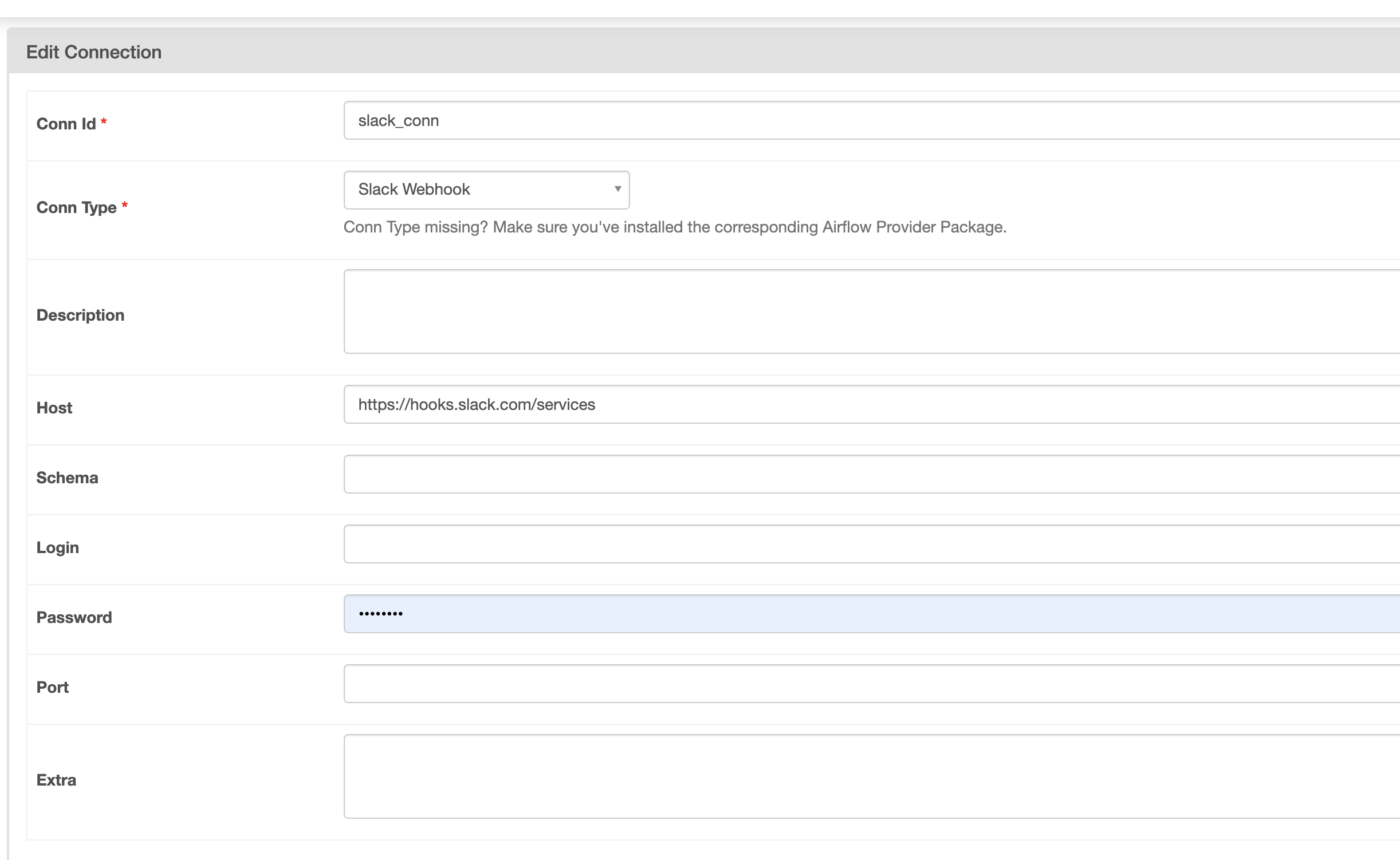Open the Conn Type Slack Webhook dropdown
The height and width of the screenshot is (860, 1400).
[x=486, y=190]
